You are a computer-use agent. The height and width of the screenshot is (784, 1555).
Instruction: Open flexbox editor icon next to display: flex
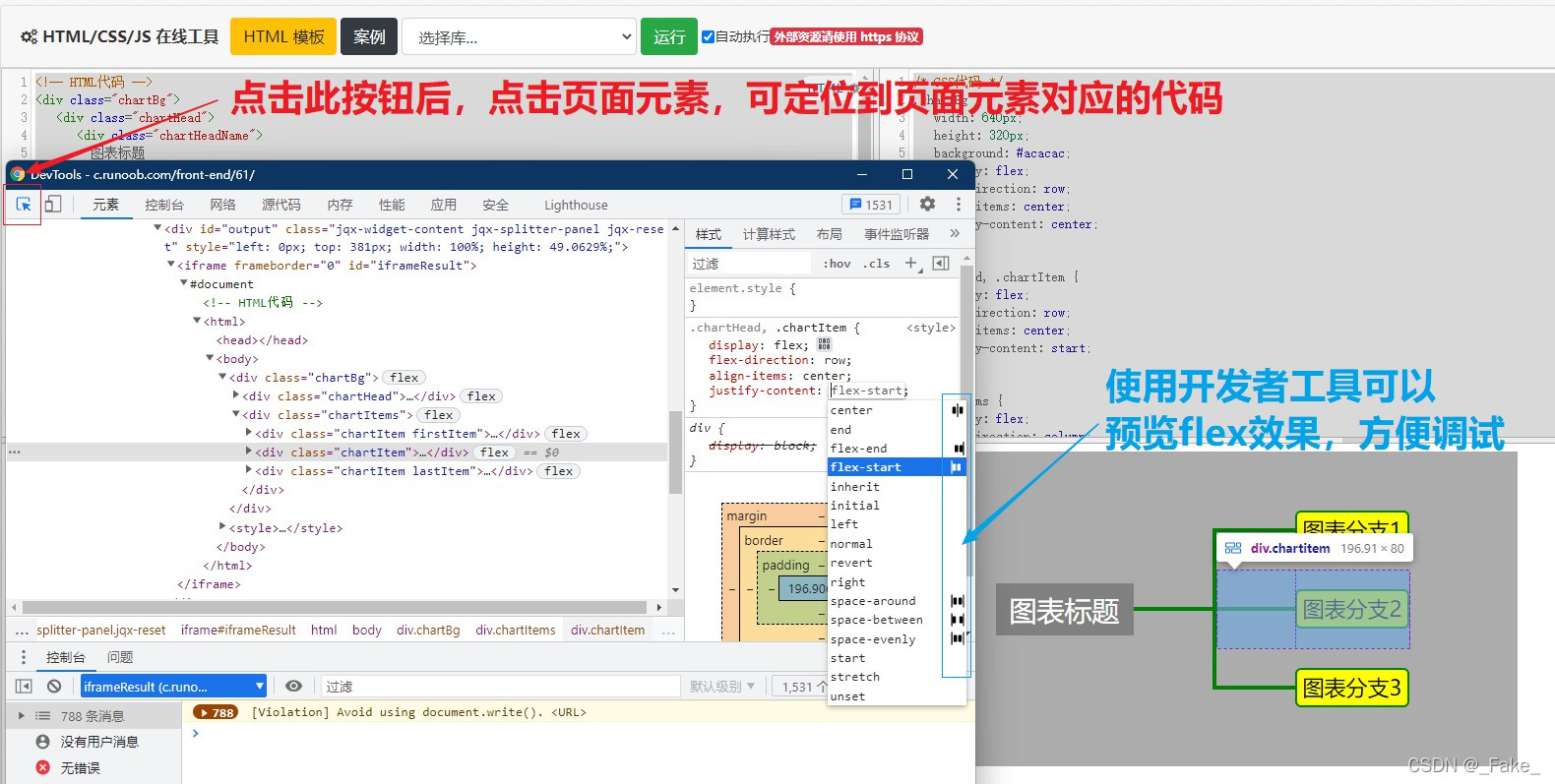pos(824,344)
